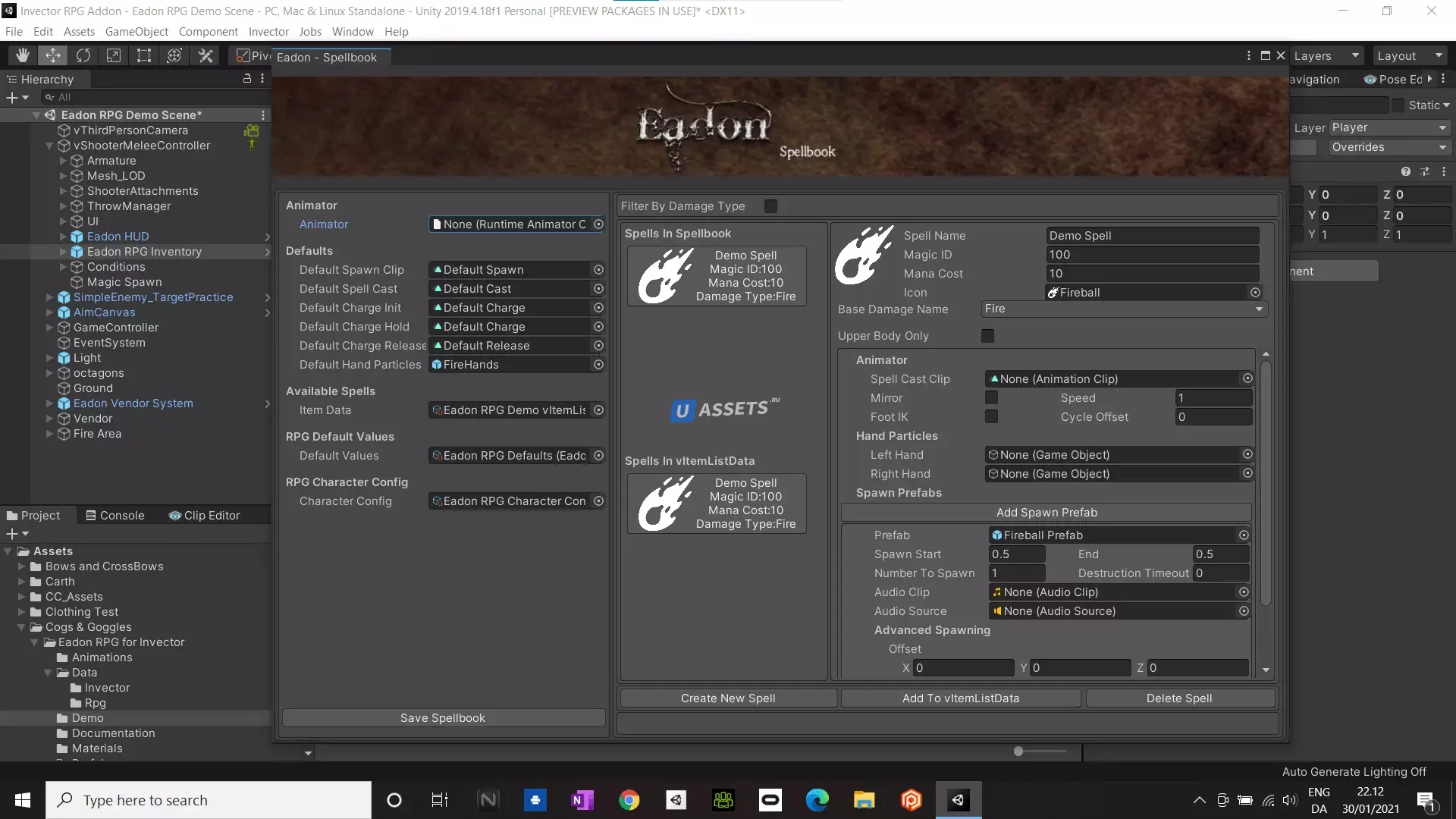Select the Rotate tool
The image size is (1456, 819).
83,55
